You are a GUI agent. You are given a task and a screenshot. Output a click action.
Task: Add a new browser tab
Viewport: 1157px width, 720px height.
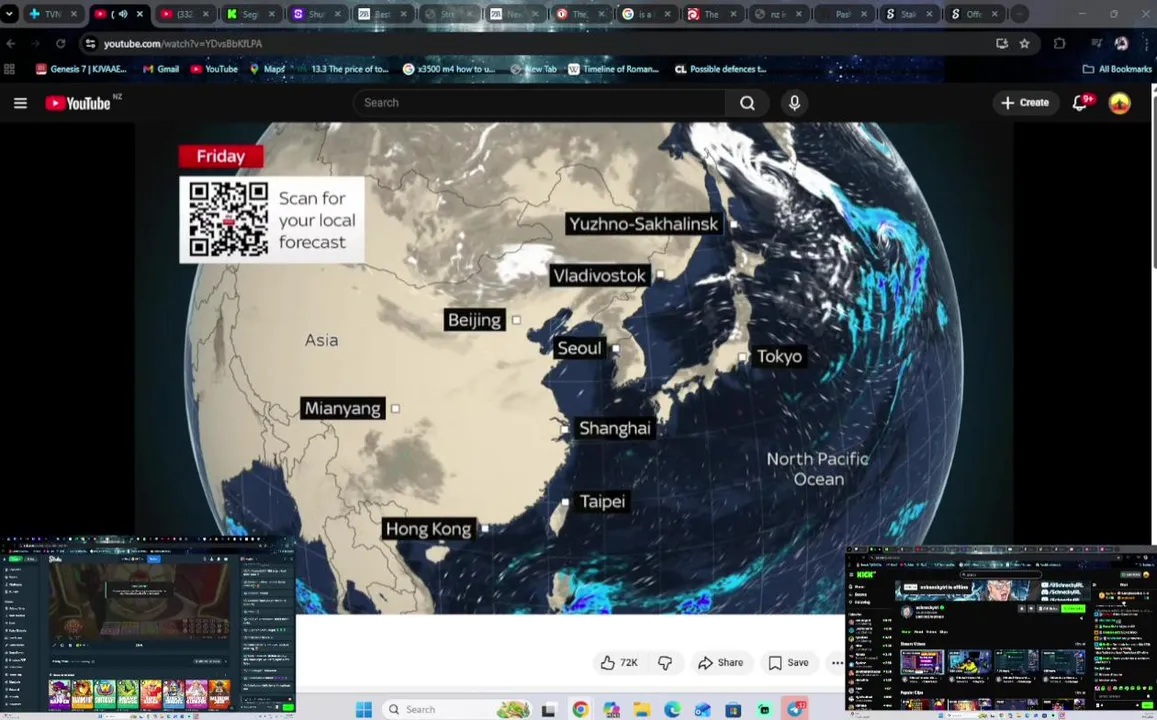[1019, 14]
